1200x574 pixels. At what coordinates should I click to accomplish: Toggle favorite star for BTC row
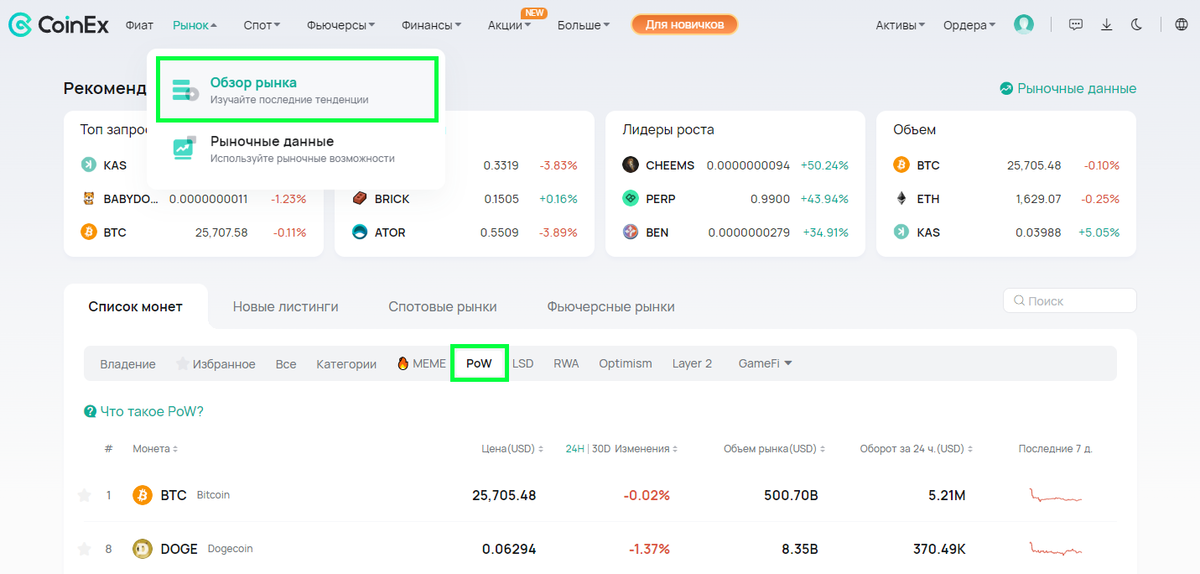pyautogui.click(x=84, y=495)
